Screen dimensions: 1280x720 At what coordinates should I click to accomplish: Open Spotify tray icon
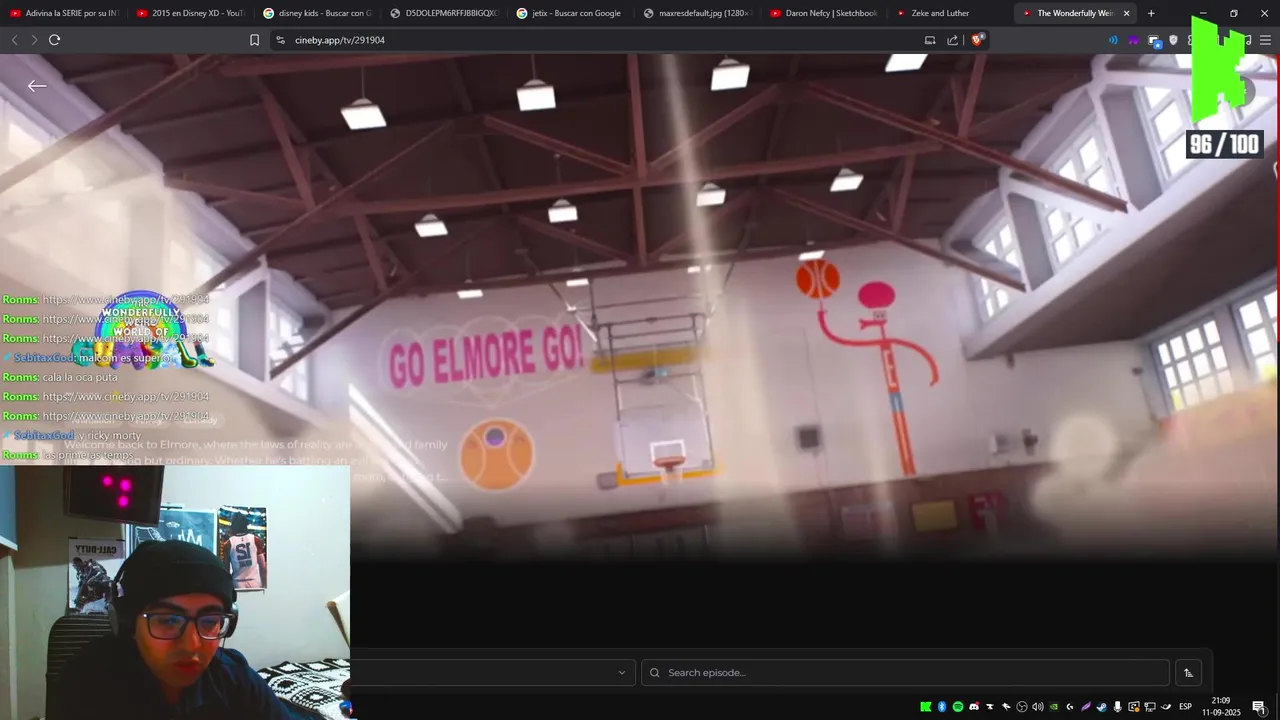pos(958,707)
